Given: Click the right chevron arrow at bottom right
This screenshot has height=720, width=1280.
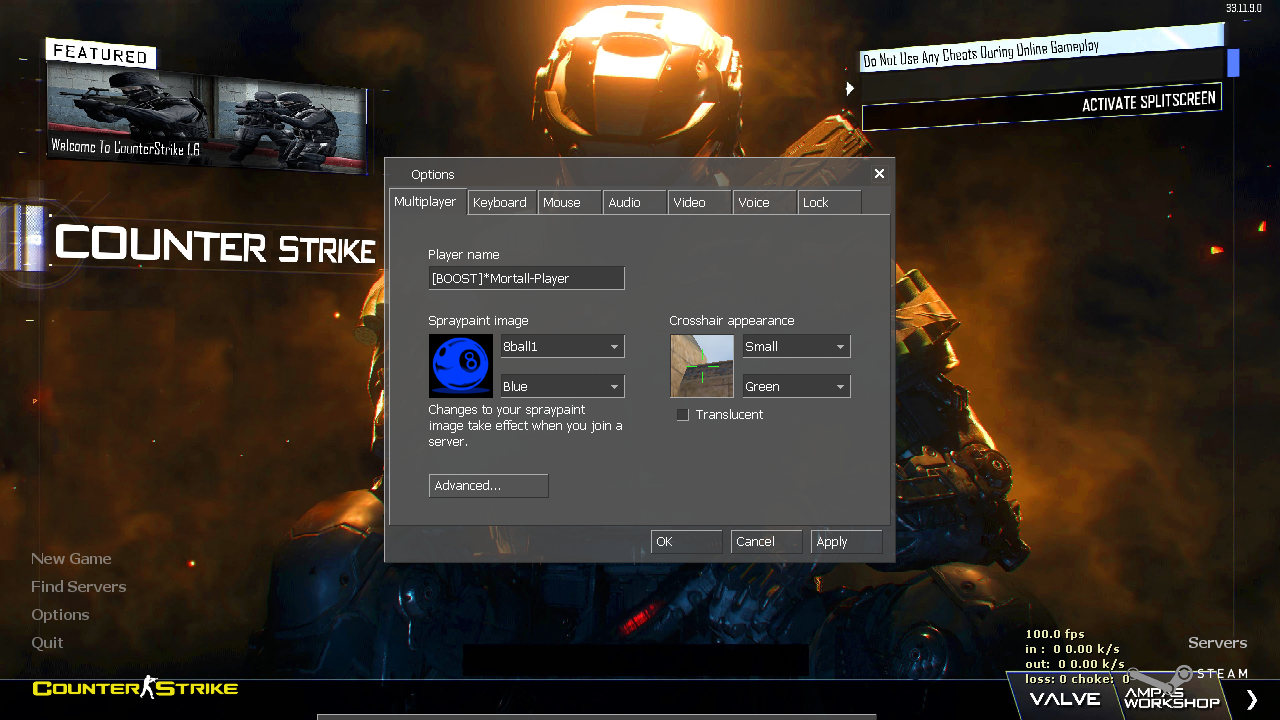Looking at the screenshot, I should point(1251,699).
